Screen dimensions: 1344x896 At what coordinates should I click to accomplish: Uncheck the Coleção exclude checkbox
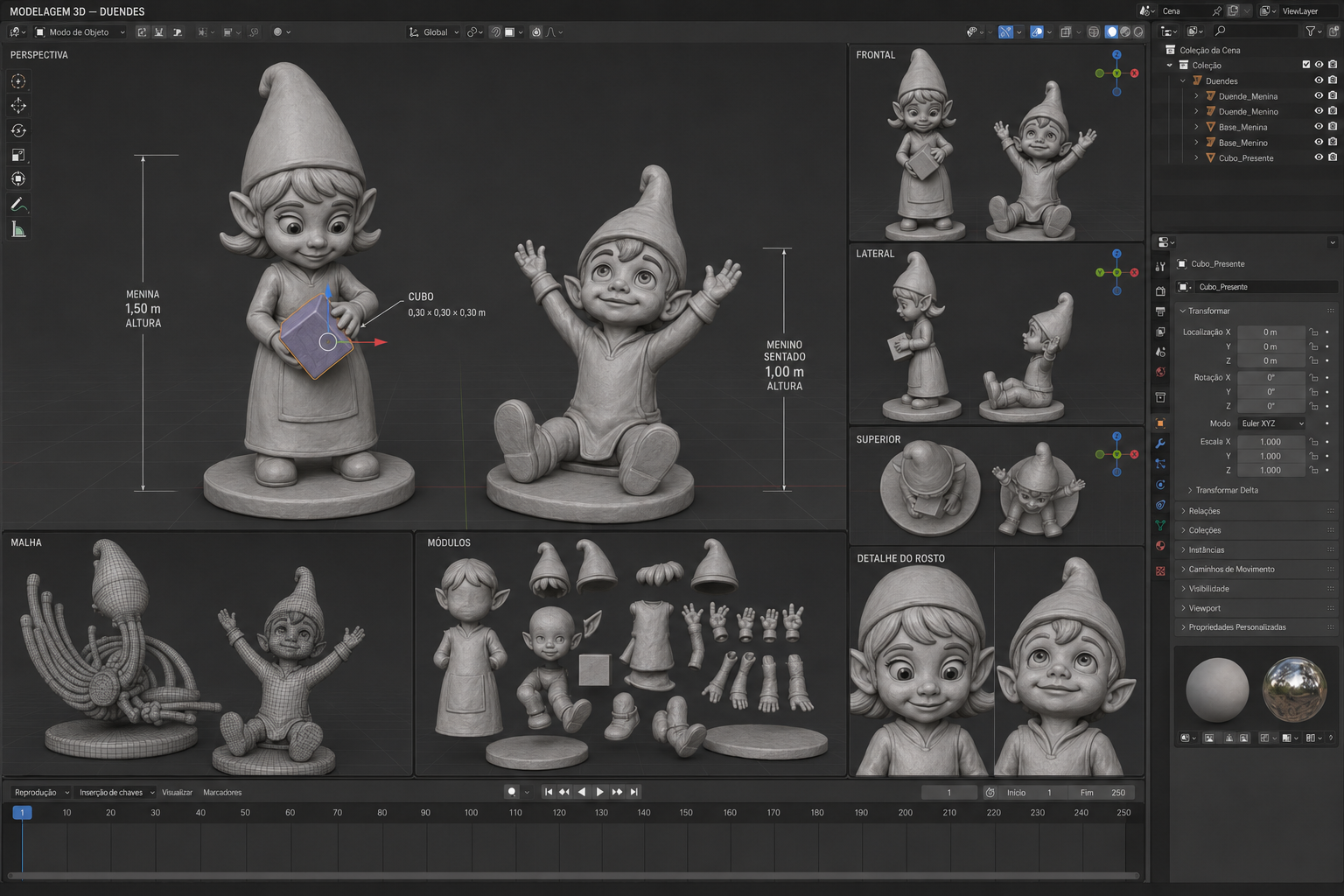[x=1306, y=65]
